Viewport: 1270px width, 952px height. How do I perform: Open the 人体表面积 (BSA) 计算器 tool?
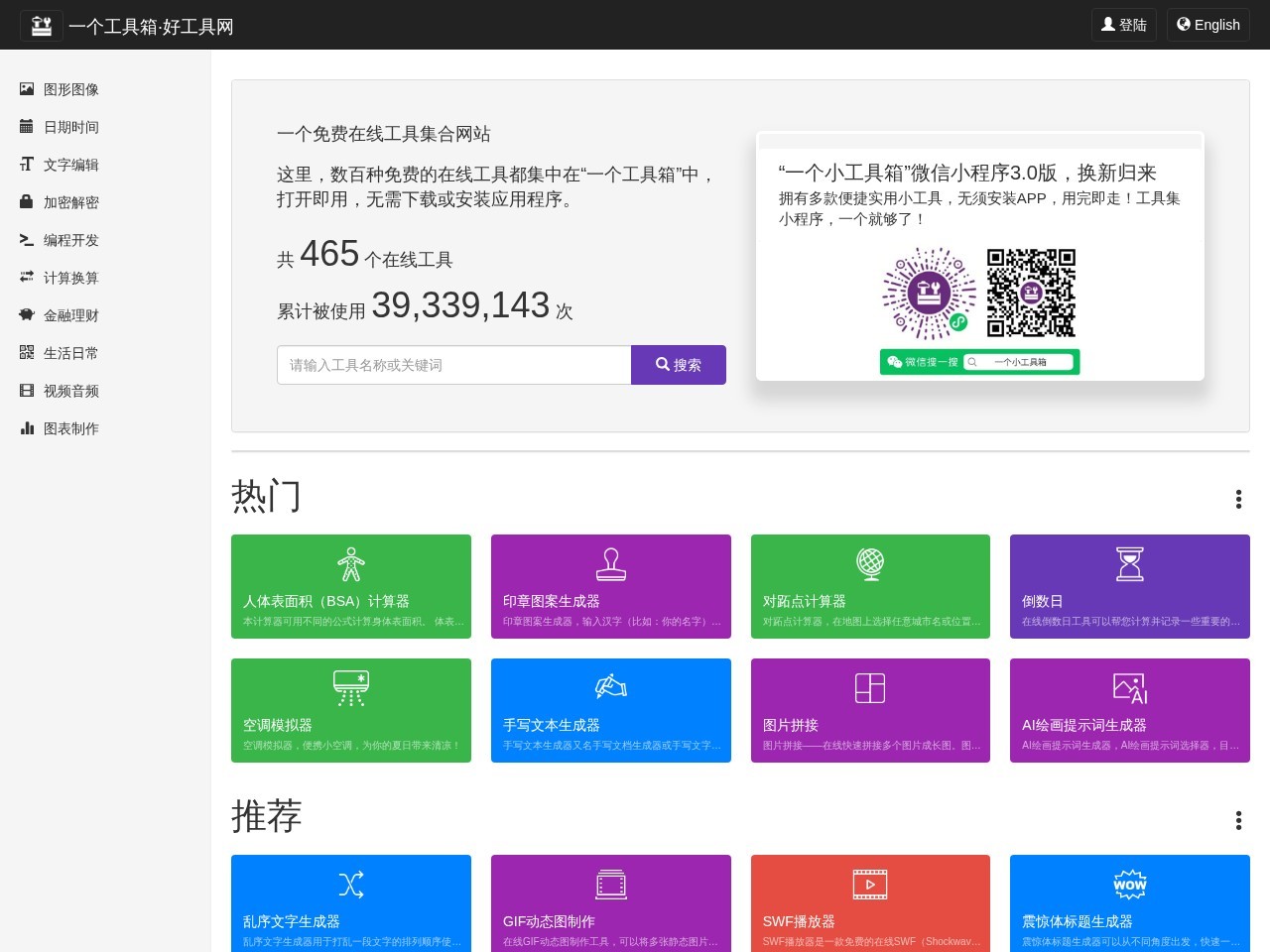click(351, 586)
